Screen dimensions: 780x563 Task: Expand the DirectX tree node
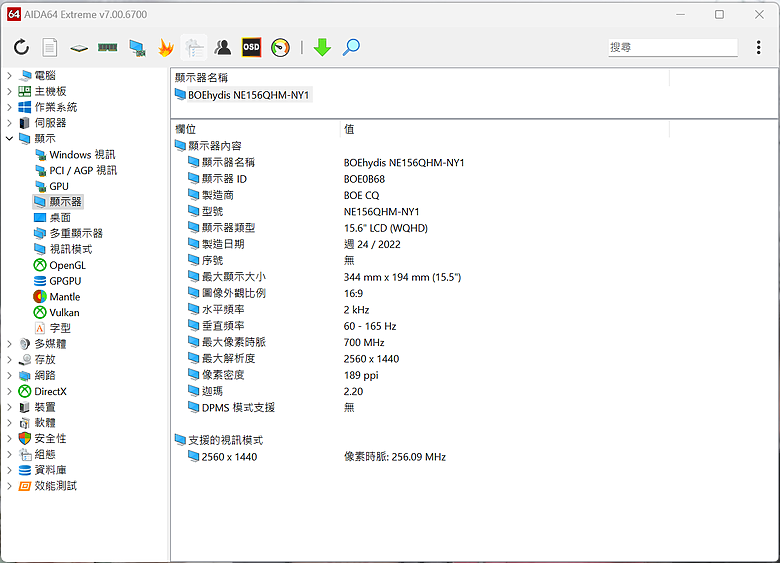(x=9, y=391)
